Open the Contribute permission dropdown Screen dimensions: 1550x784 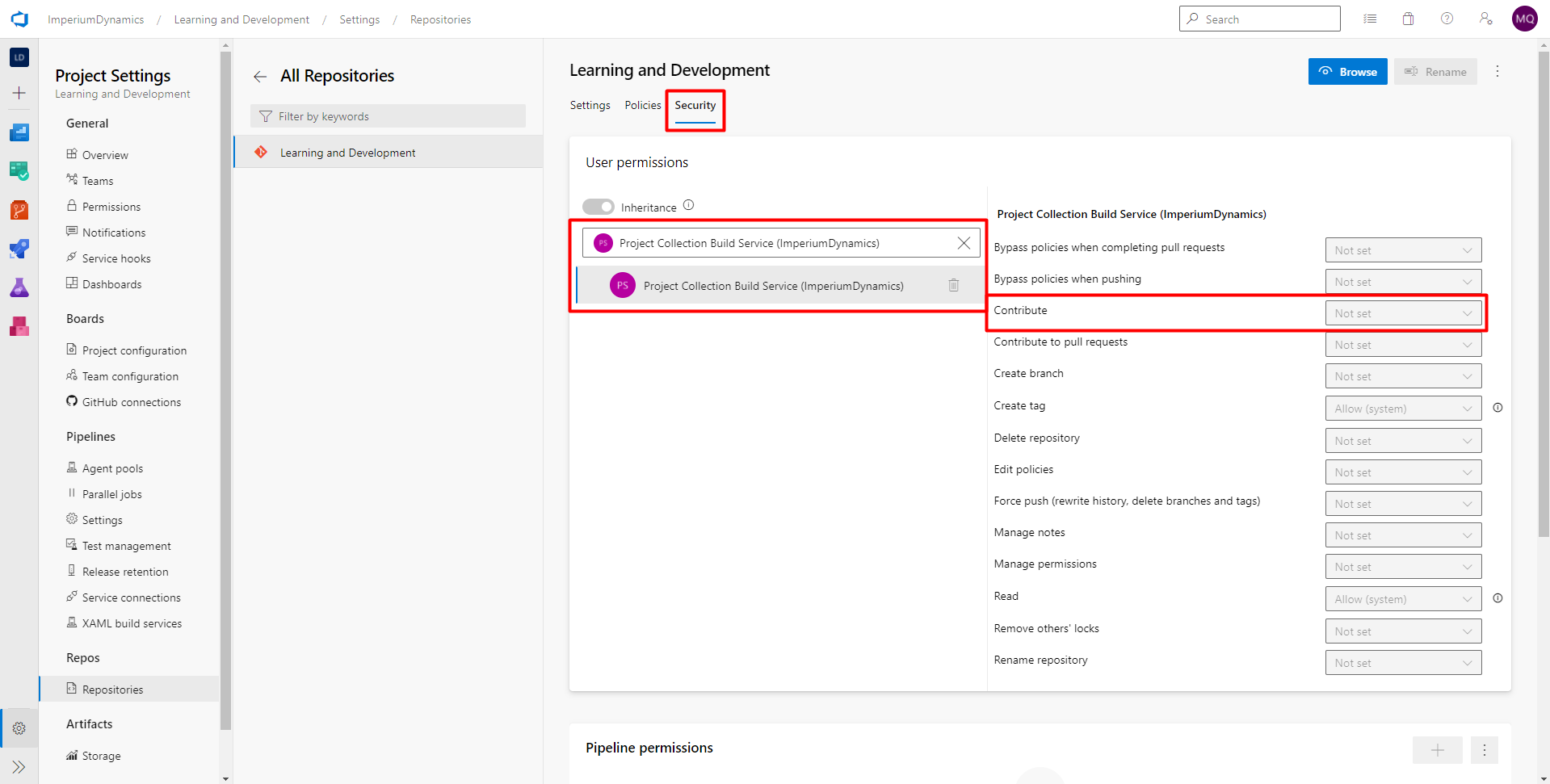pos(1403,312)
